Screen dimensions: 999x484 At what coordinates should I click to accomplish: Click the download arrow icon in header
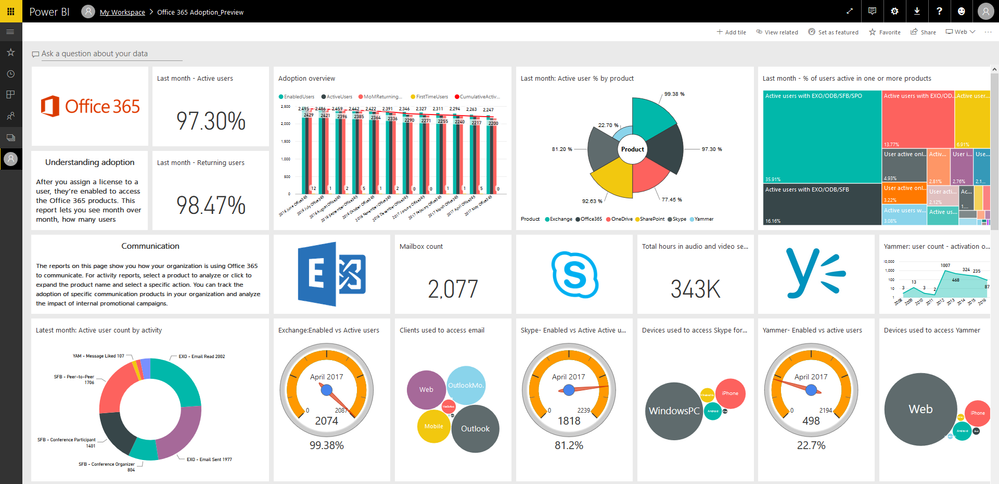(x=917, y=11)
